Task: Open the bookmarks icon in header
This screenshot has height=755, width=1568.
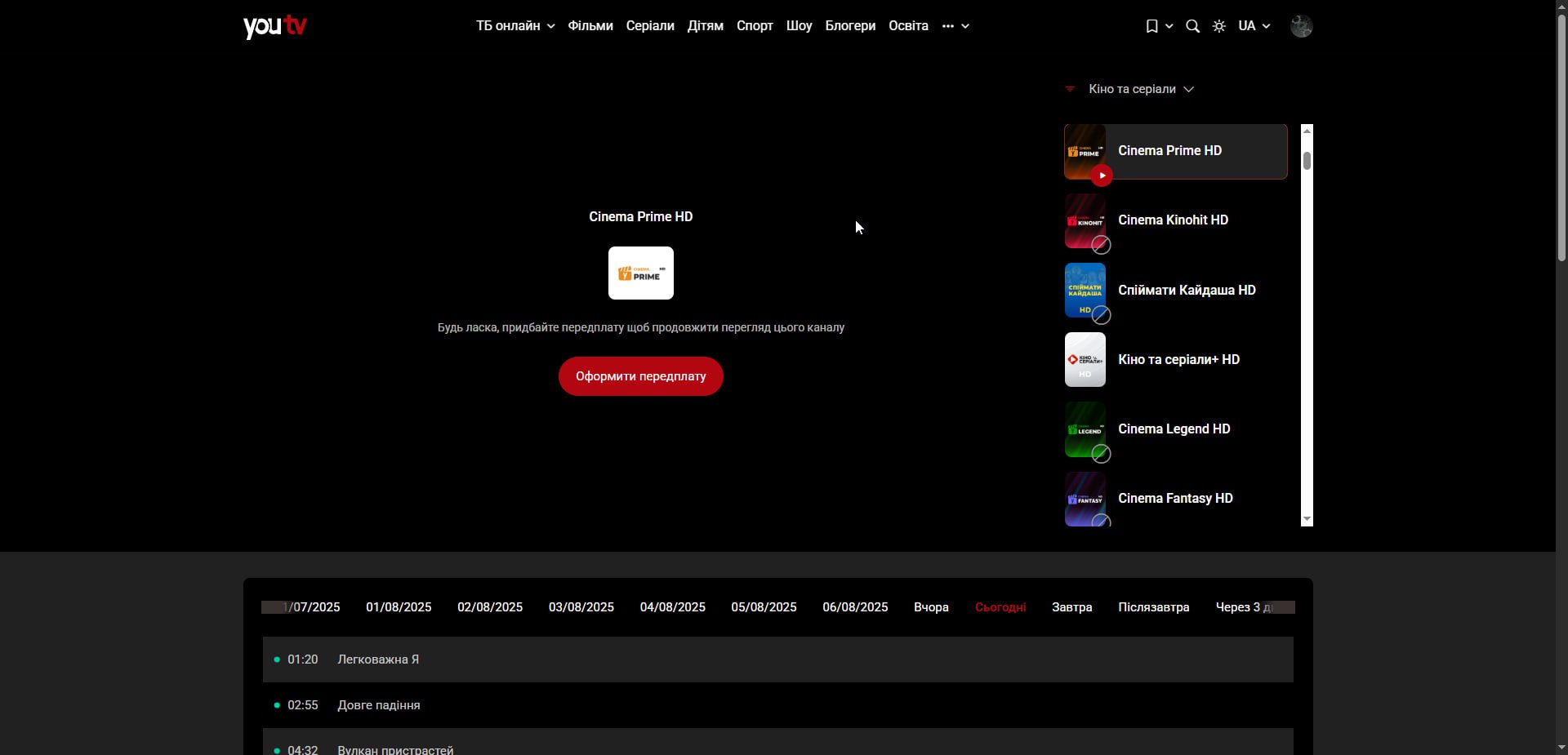Action: [1151, 26]
